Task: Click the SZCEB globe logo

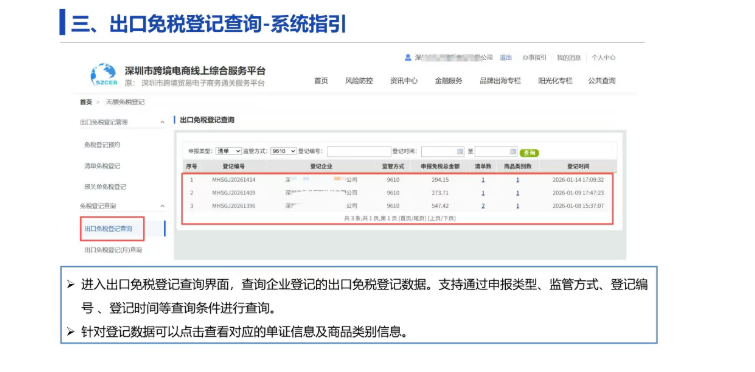Action: pyautogui.click(x=103, y=75)
